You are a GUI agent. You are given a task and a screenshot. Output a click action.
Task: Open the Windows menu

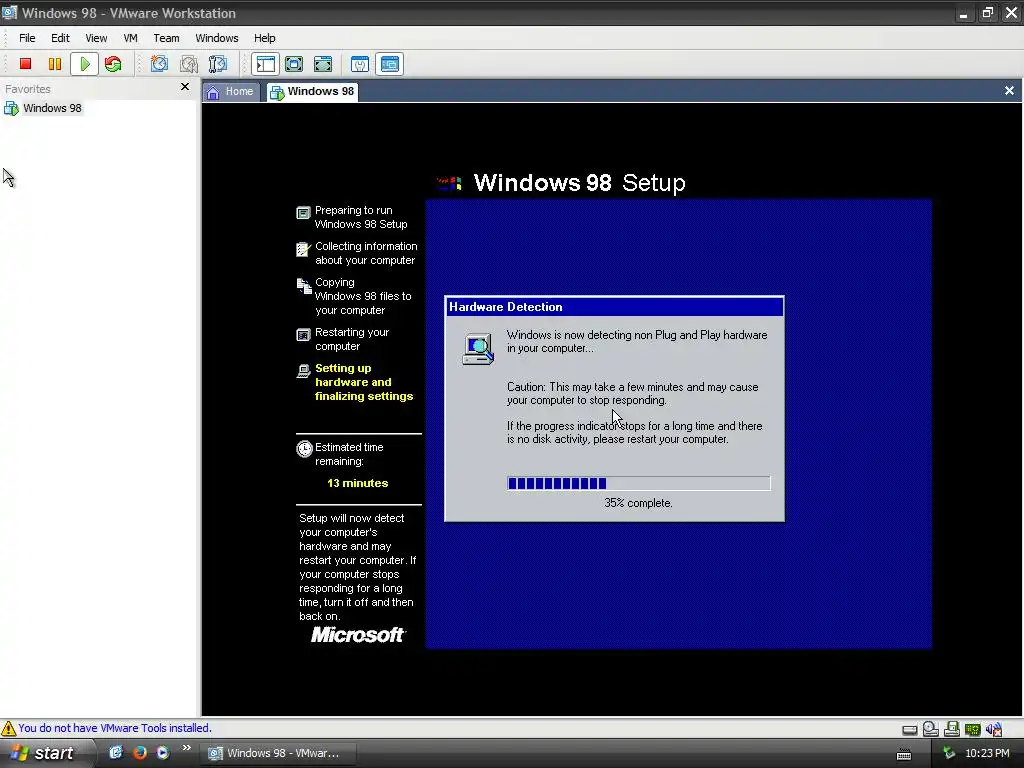(217, 38)
